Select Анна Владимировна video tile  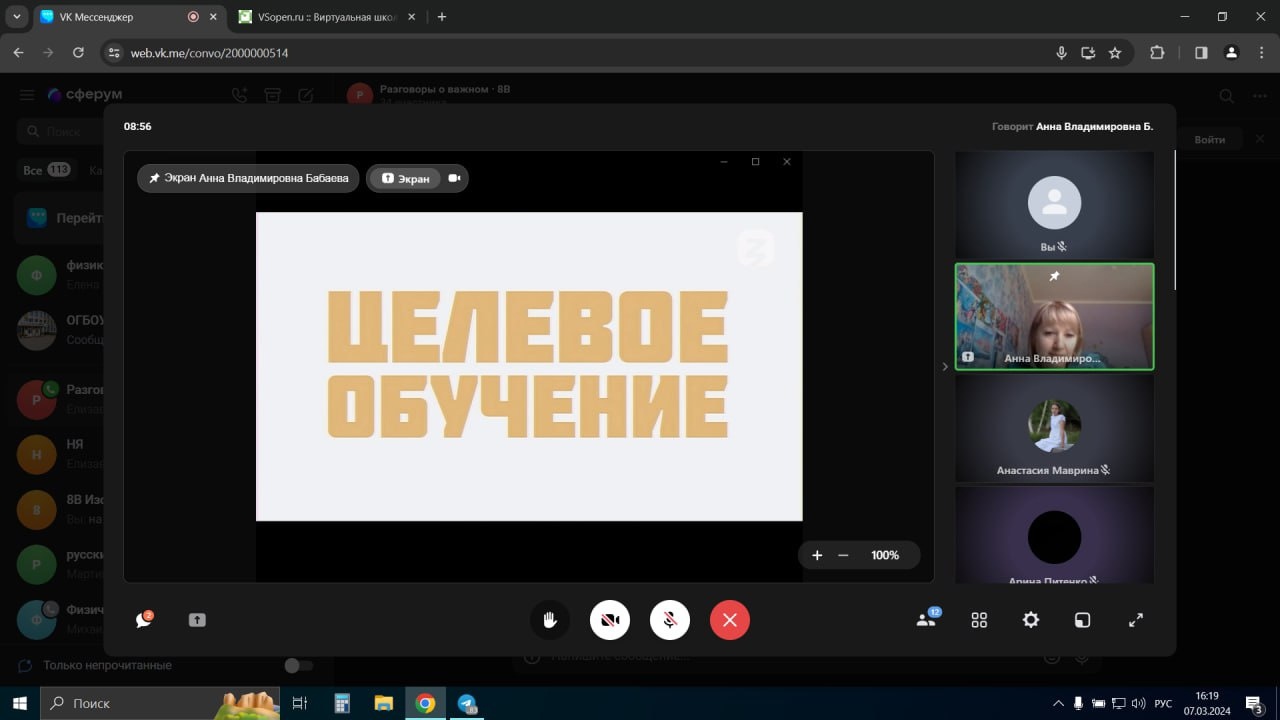[1054, 317]
